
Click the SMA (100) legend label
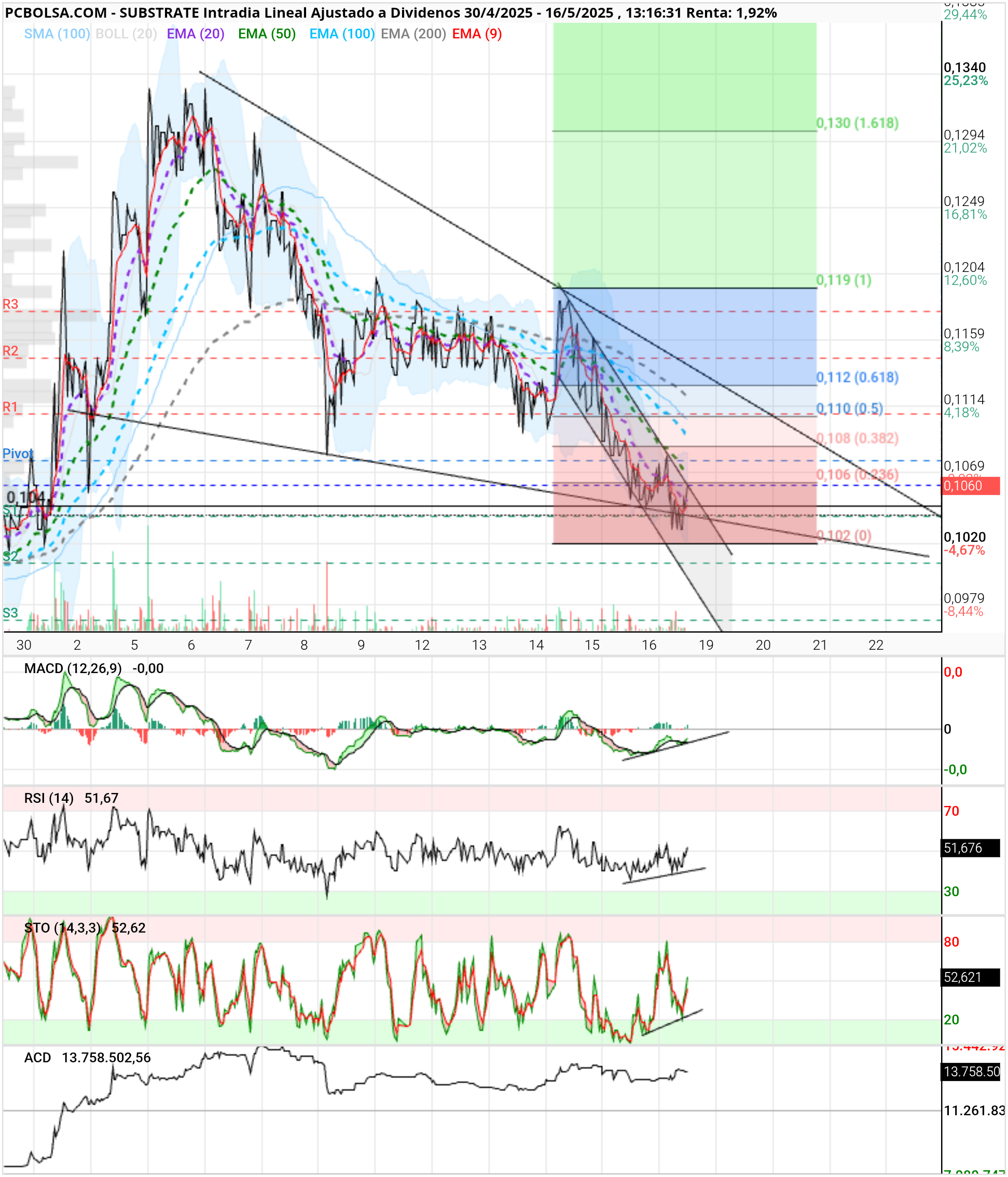[x=57, y=34]
